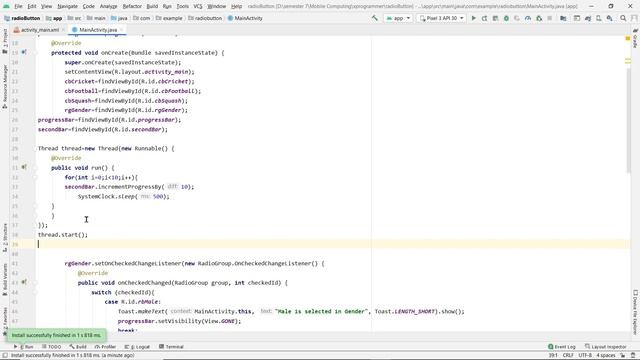Screen dimensions: 640x360
Task: Click the Apply Changes and Restart icon
Action: [484, 18]
